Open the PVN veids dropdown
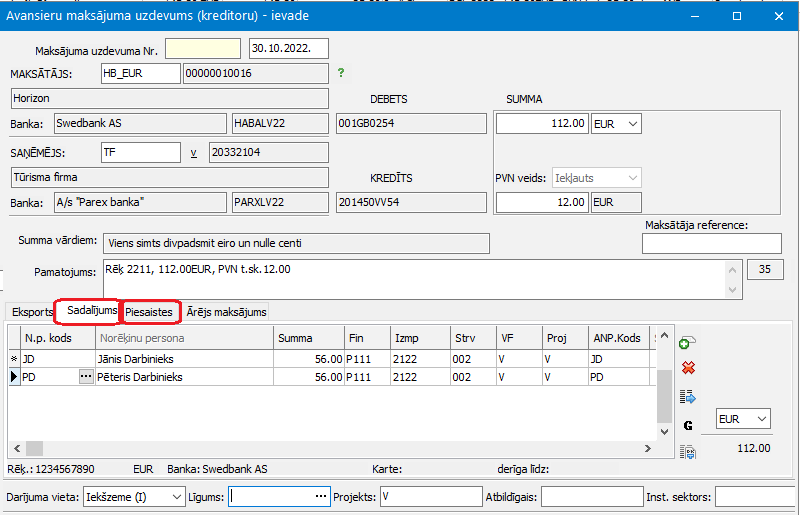This screenshot has height=515, width=800. pyautogui.click(x=631, y=178)
